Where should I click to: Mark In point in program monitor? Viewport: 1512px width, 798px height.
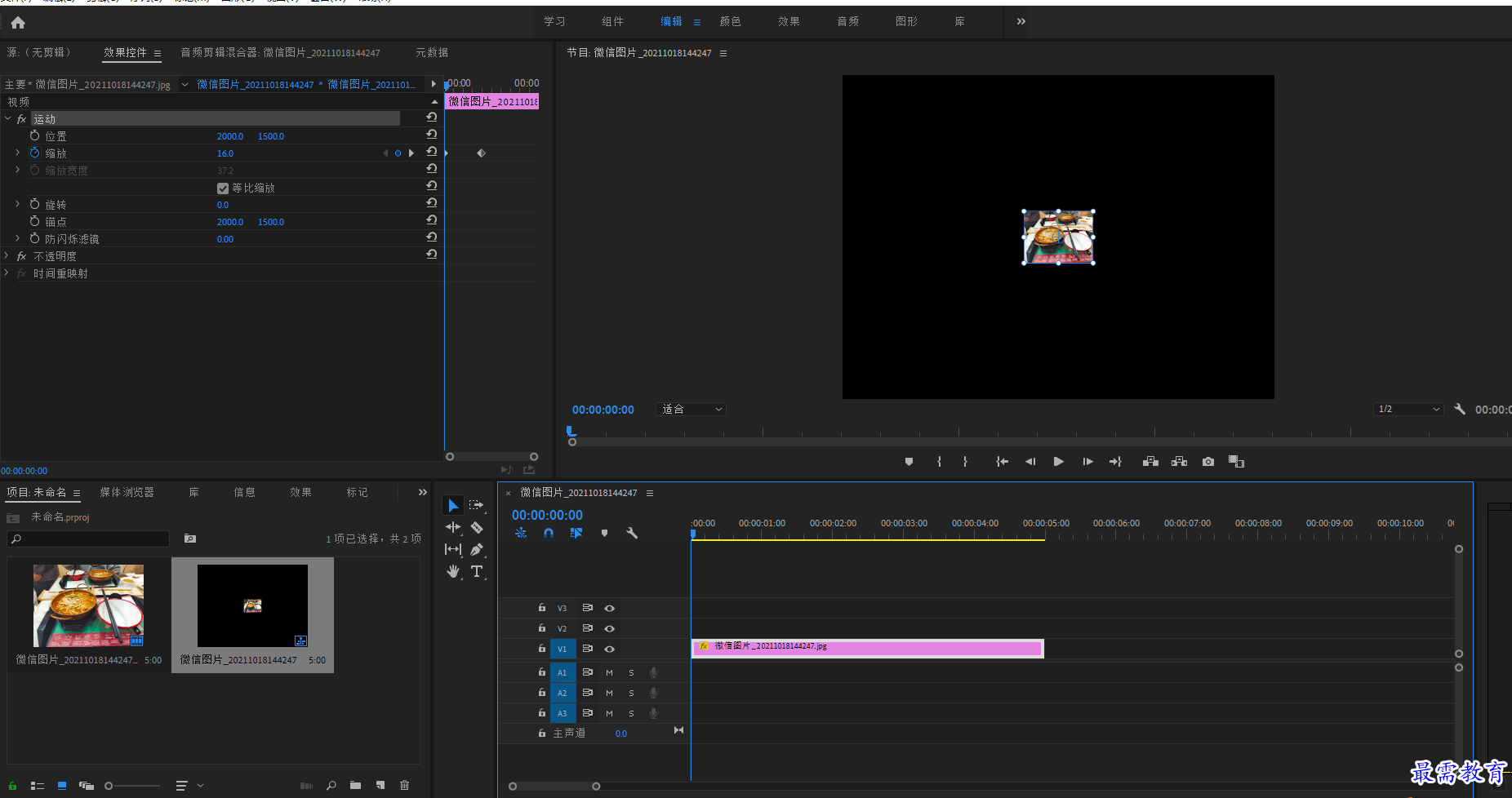point(939,462)
